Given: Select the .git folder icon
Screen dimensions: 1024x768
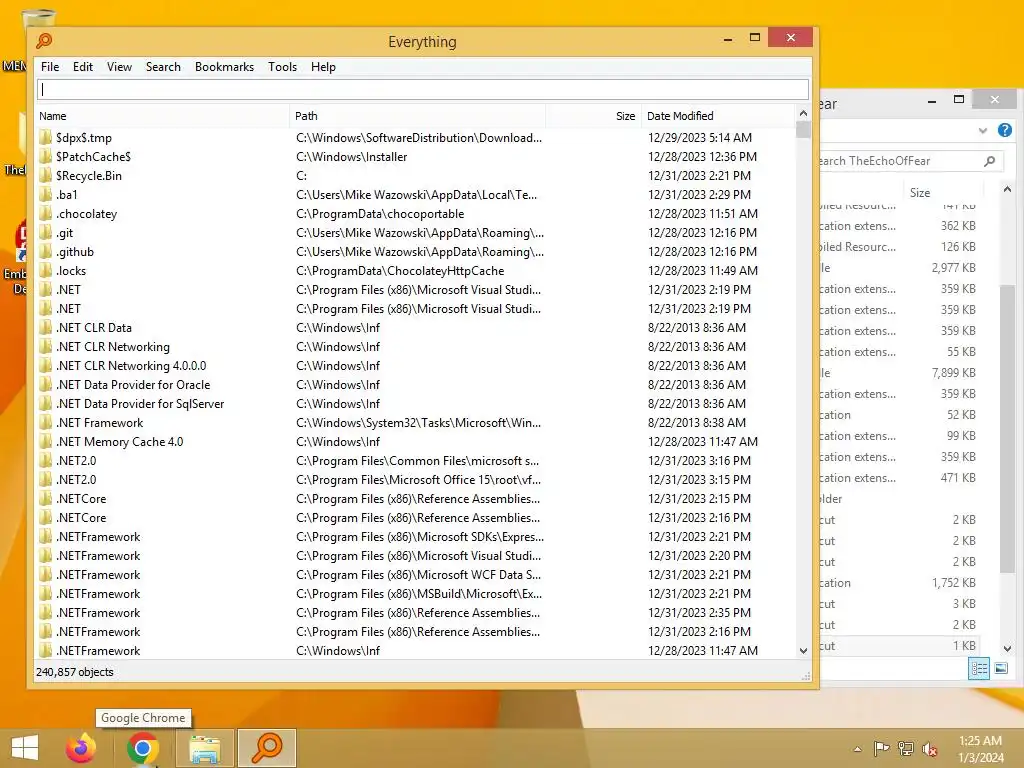Looking at the screenshot, I should tap(45, 232).
